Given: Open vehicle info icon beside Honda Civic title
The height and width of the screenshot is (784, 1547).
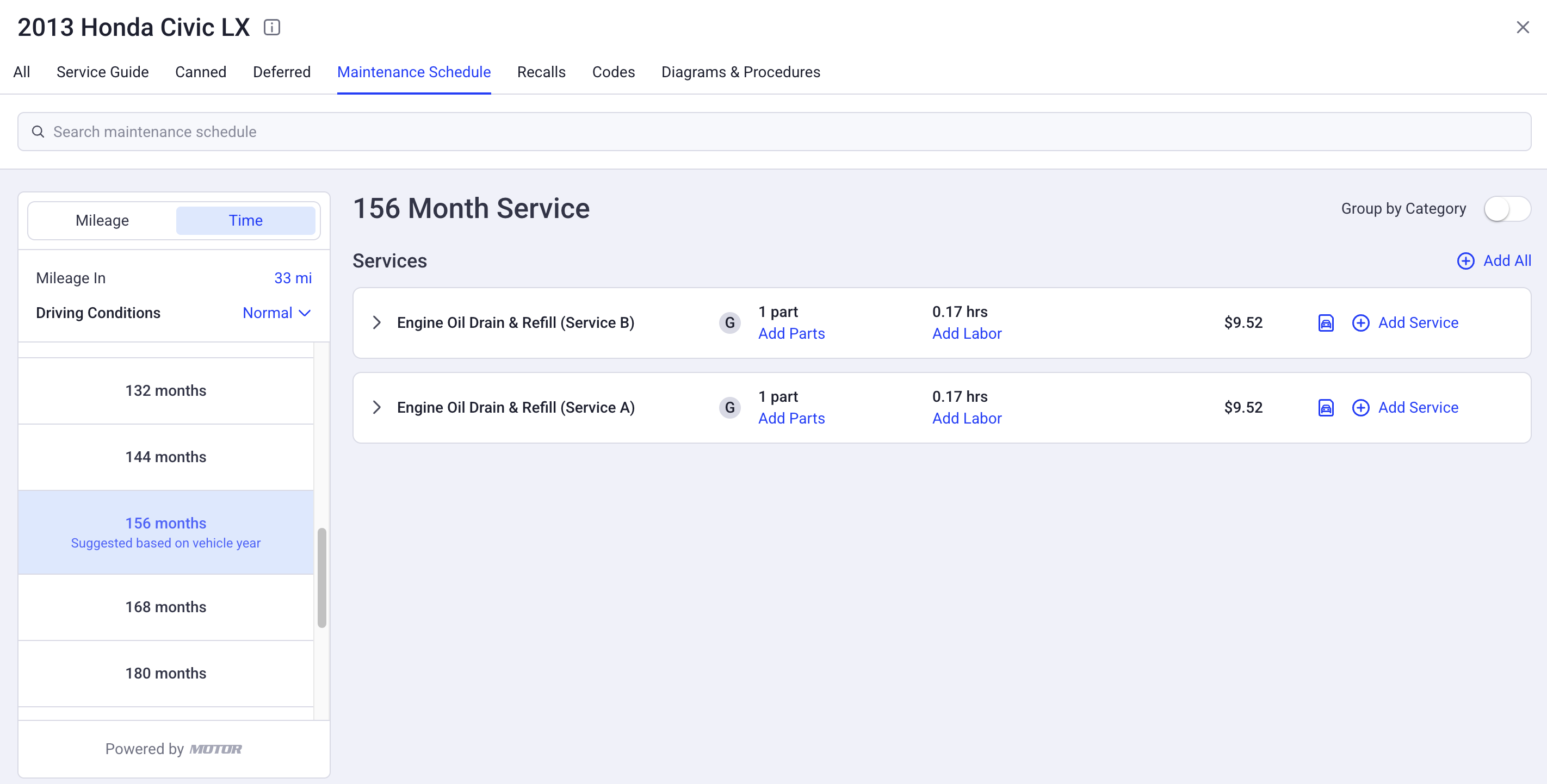Looking at the screenshot, I should [271, 27].
